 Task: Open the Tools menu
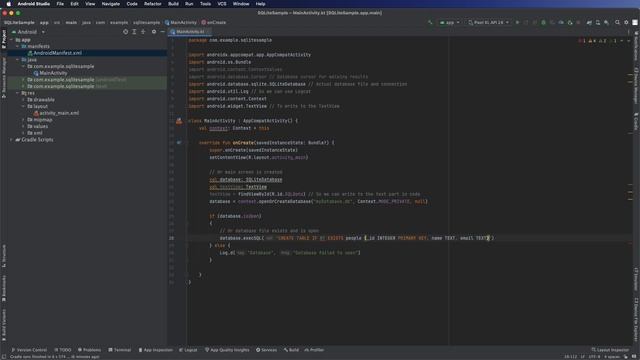click(x=205, y=4)
